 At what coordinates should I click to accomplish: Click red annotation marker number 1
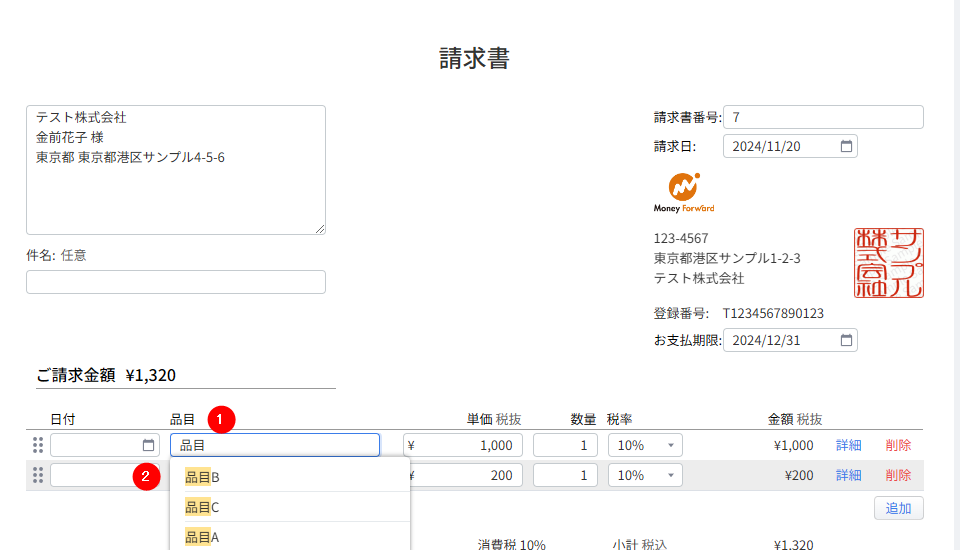tap(221, 418)
